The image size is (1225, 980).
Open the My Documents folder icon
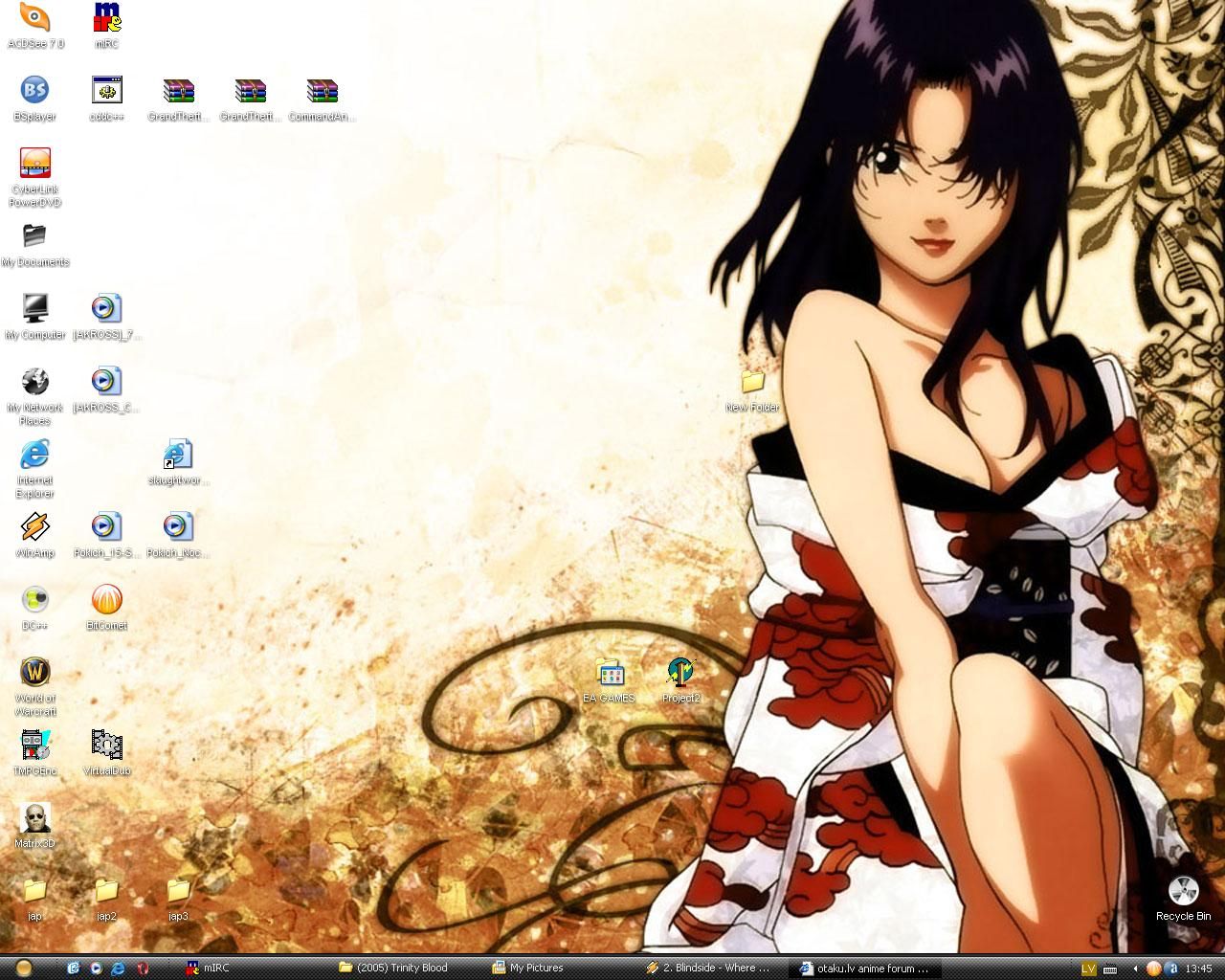[34, 244]
